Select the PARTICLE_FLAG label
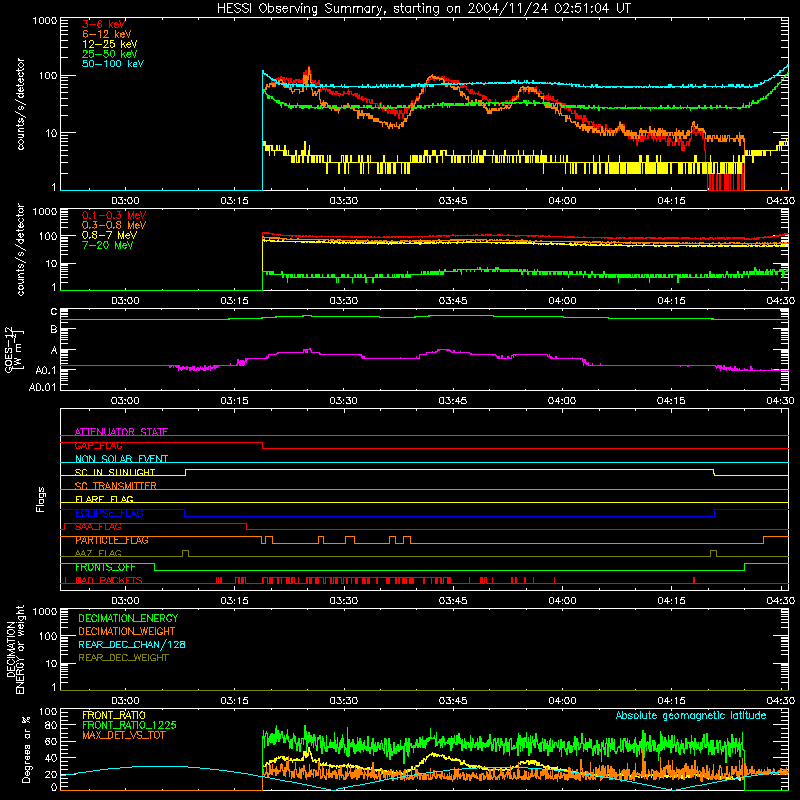 (x=112, y=540)
